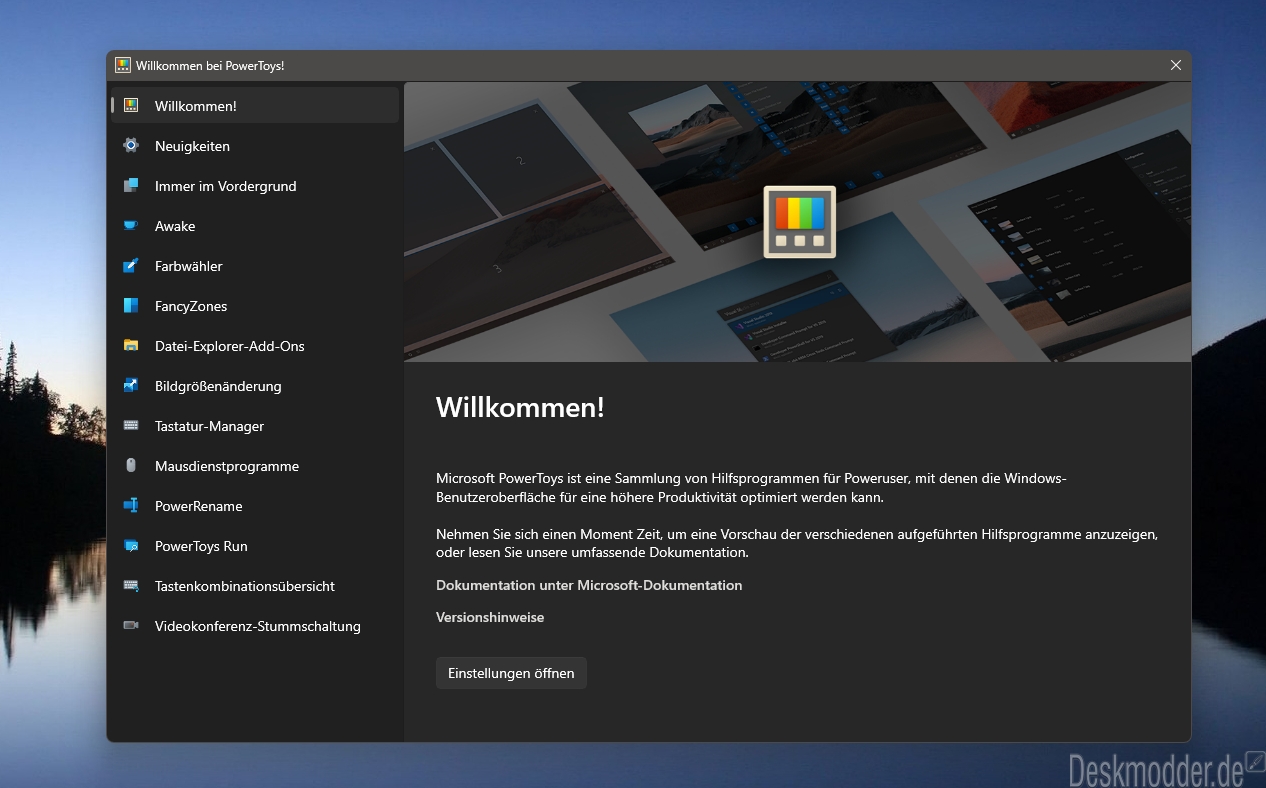The image size is (1266, 788).
Task: Click the PowerToys Run search icon
Action: 131,545
